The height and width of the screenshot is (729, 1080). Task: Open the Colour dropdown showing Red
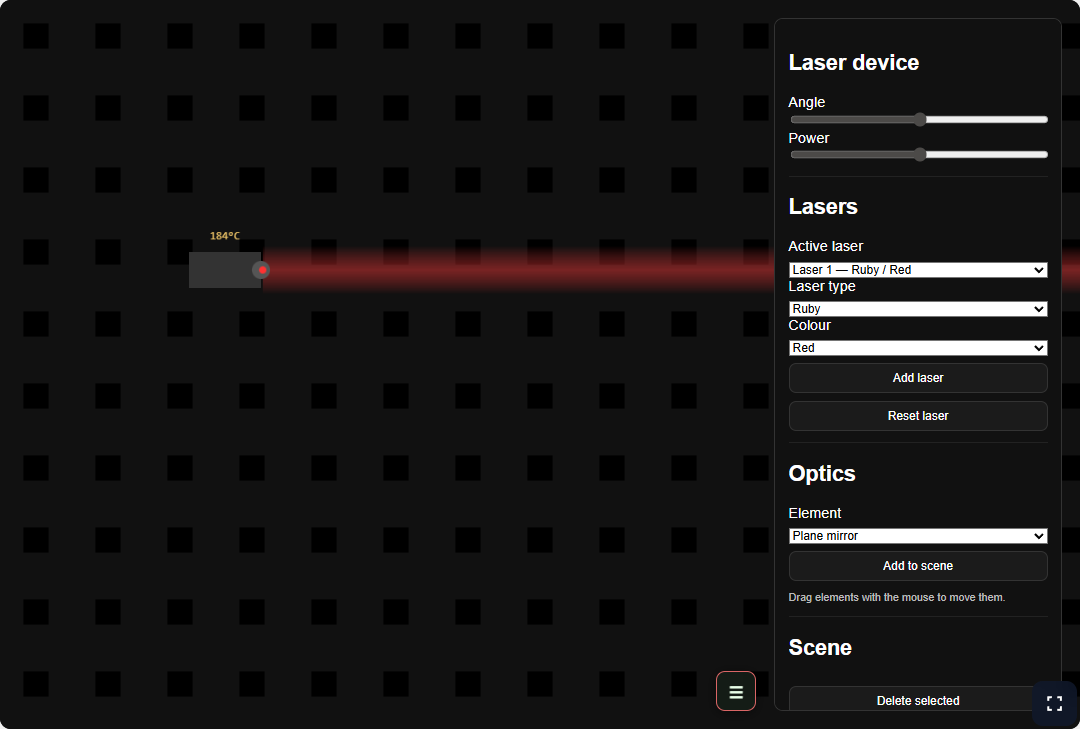point(918,348)
